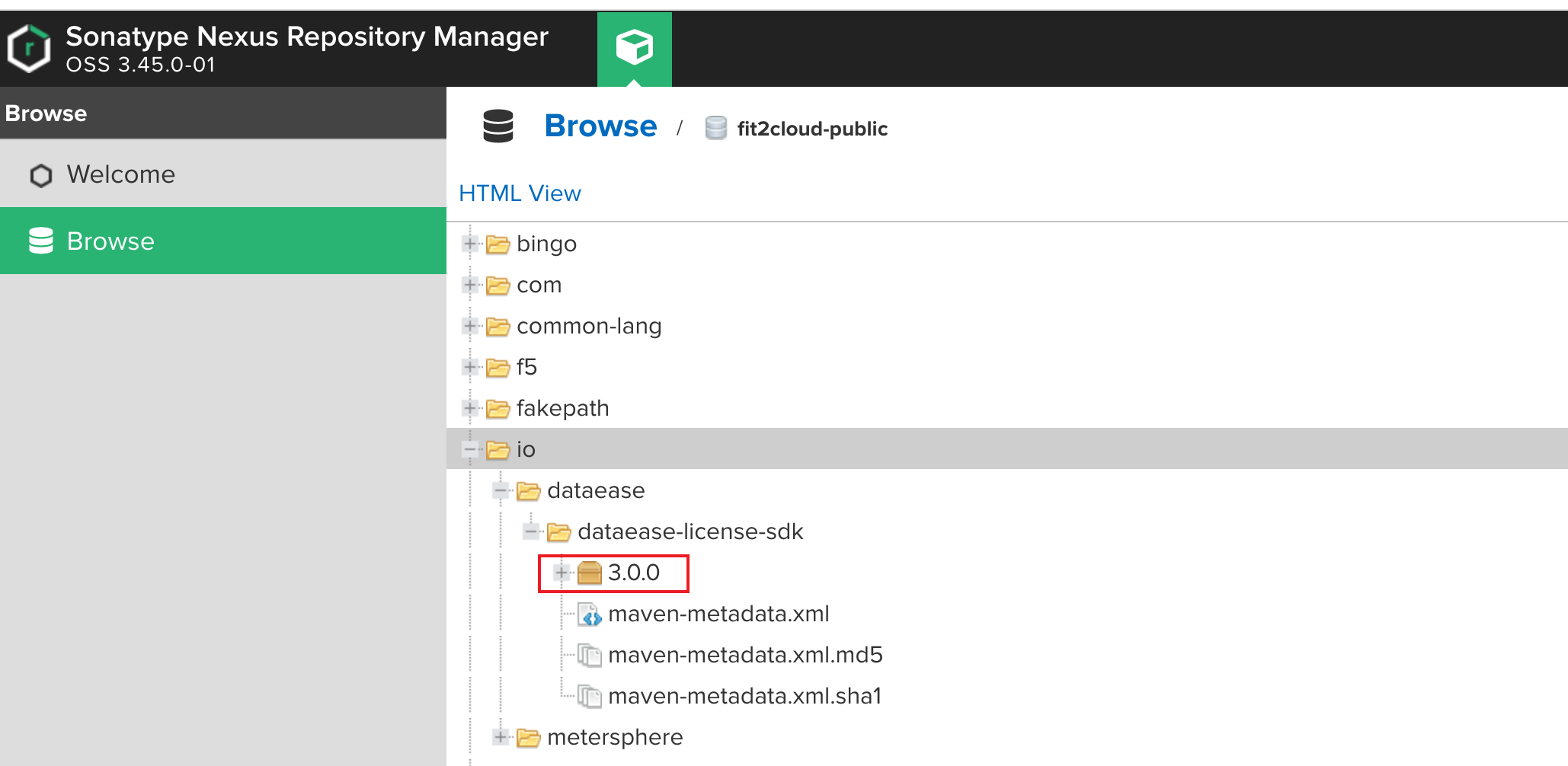Click the fit2cloud-public repository icon
1568x766 pixels.
coord(715,128)
